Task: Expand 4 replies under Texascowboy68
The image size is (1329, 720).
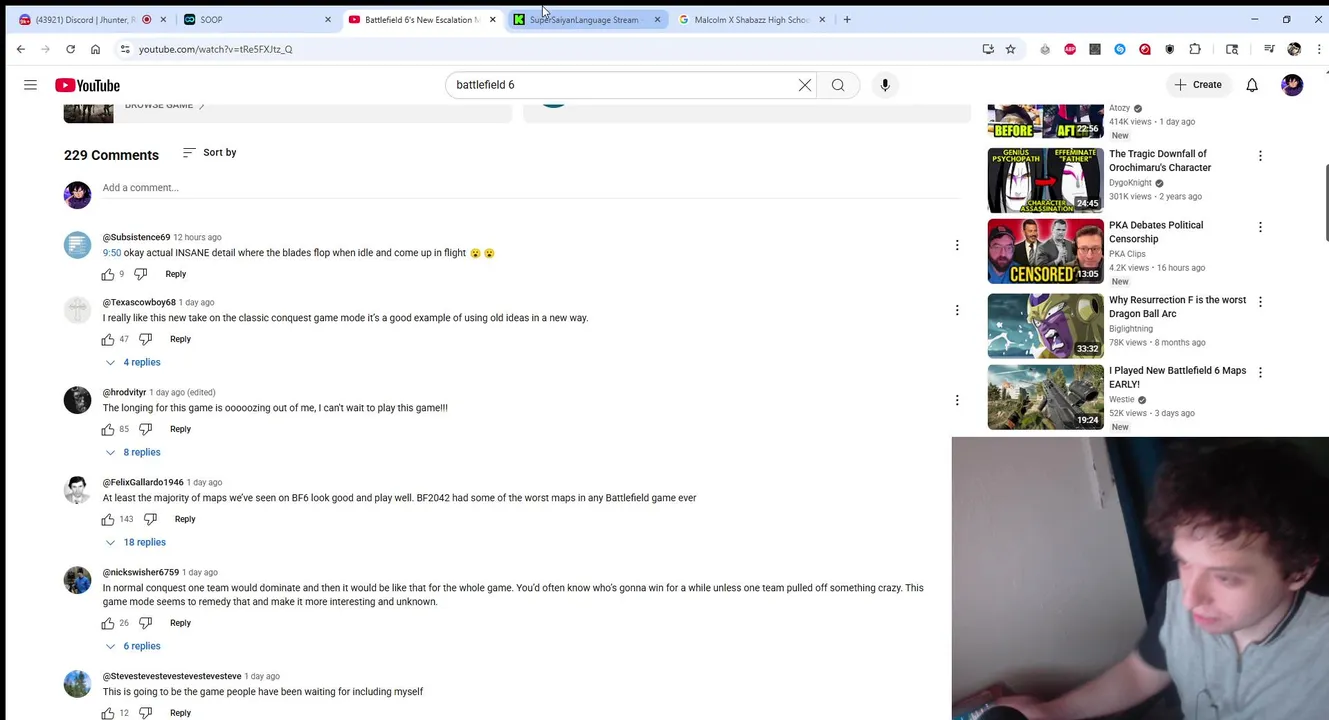Action: (x=133, y=362)
